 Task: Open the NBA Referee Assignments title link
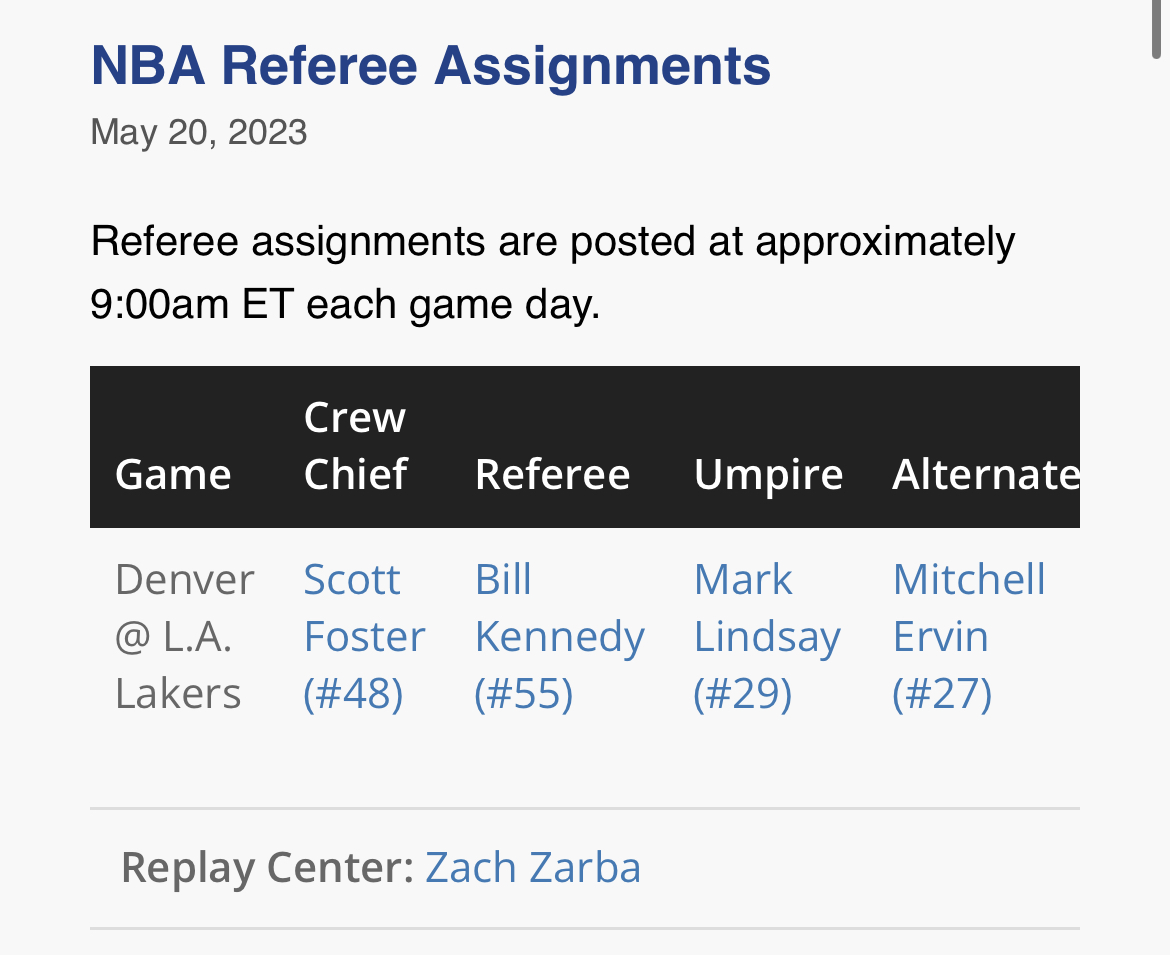tap(430, 66)
